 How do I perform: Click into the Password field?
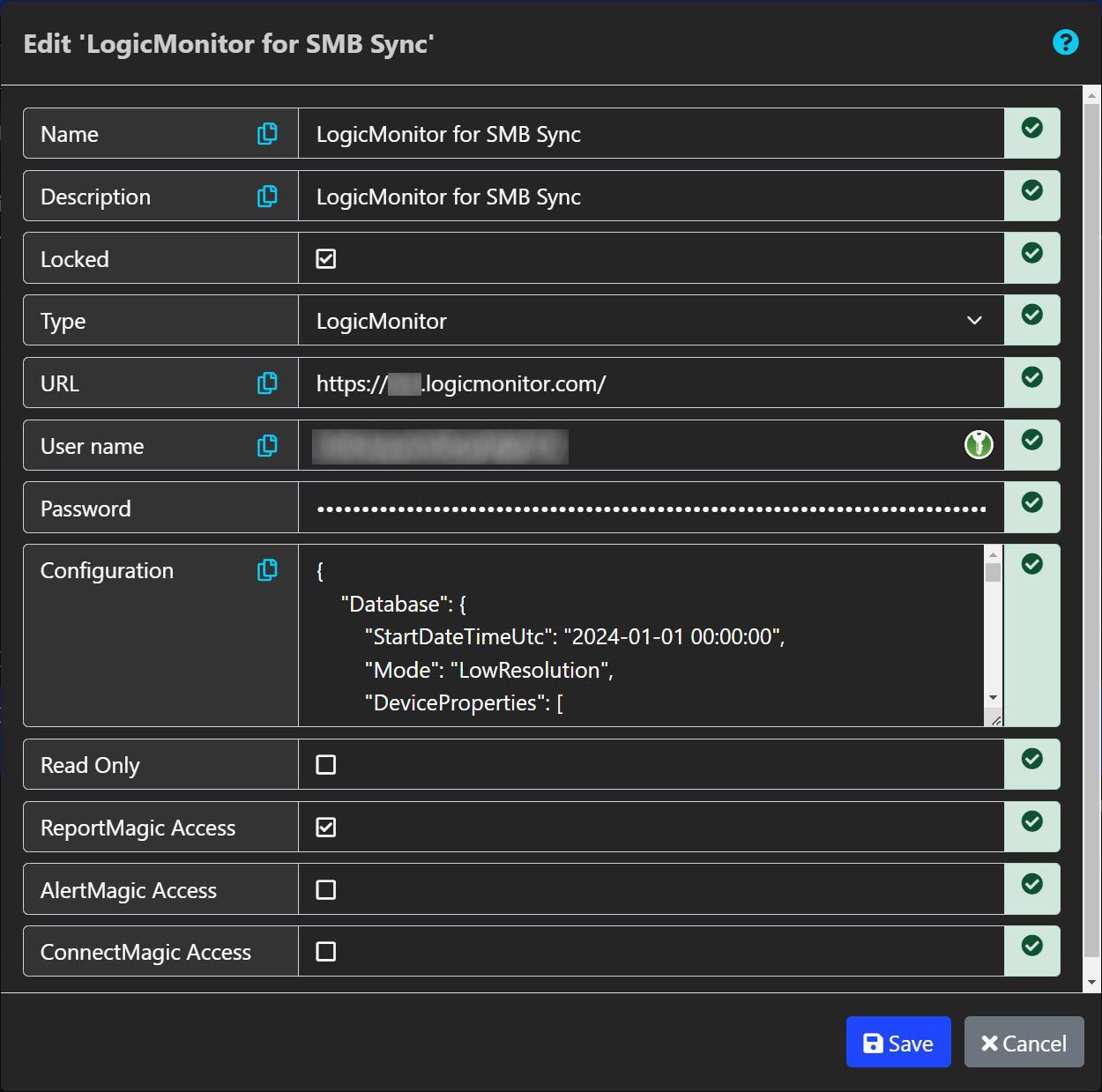click(652, 508)
